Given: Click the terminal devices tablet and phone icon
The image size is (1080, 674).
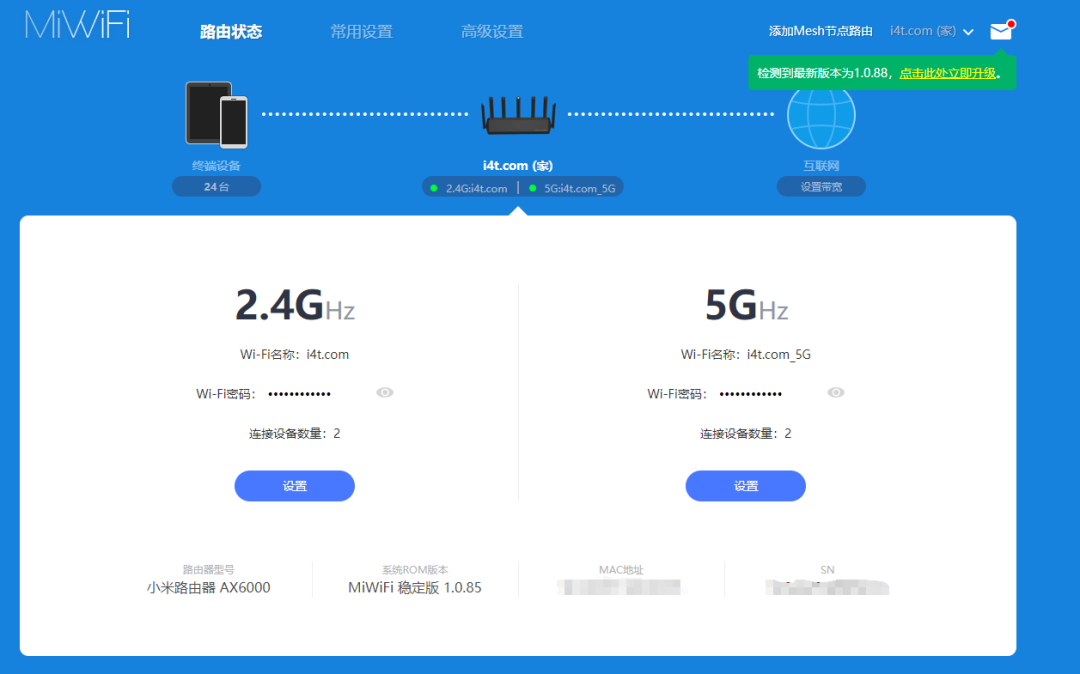Looking at the screenshot, I should click(x=216, y=115).
